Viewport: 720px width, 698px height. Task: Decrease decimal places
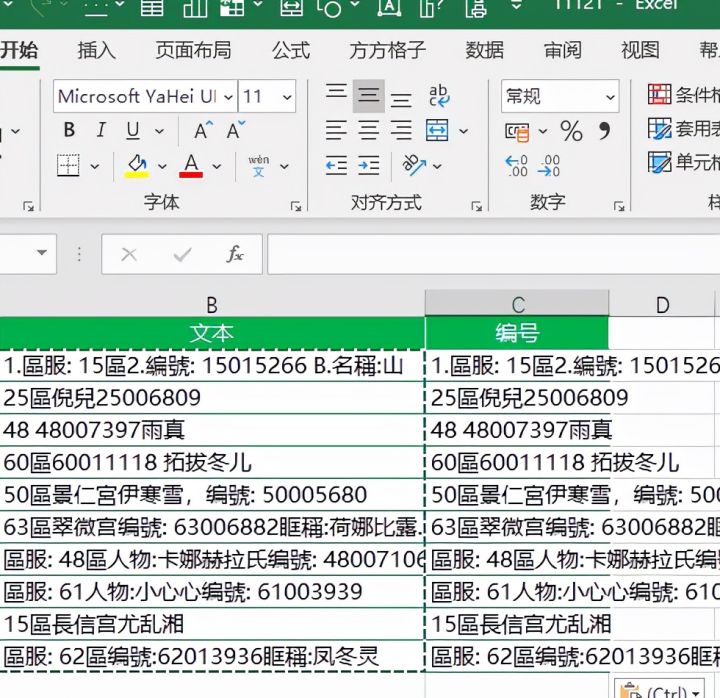point(549,166)
